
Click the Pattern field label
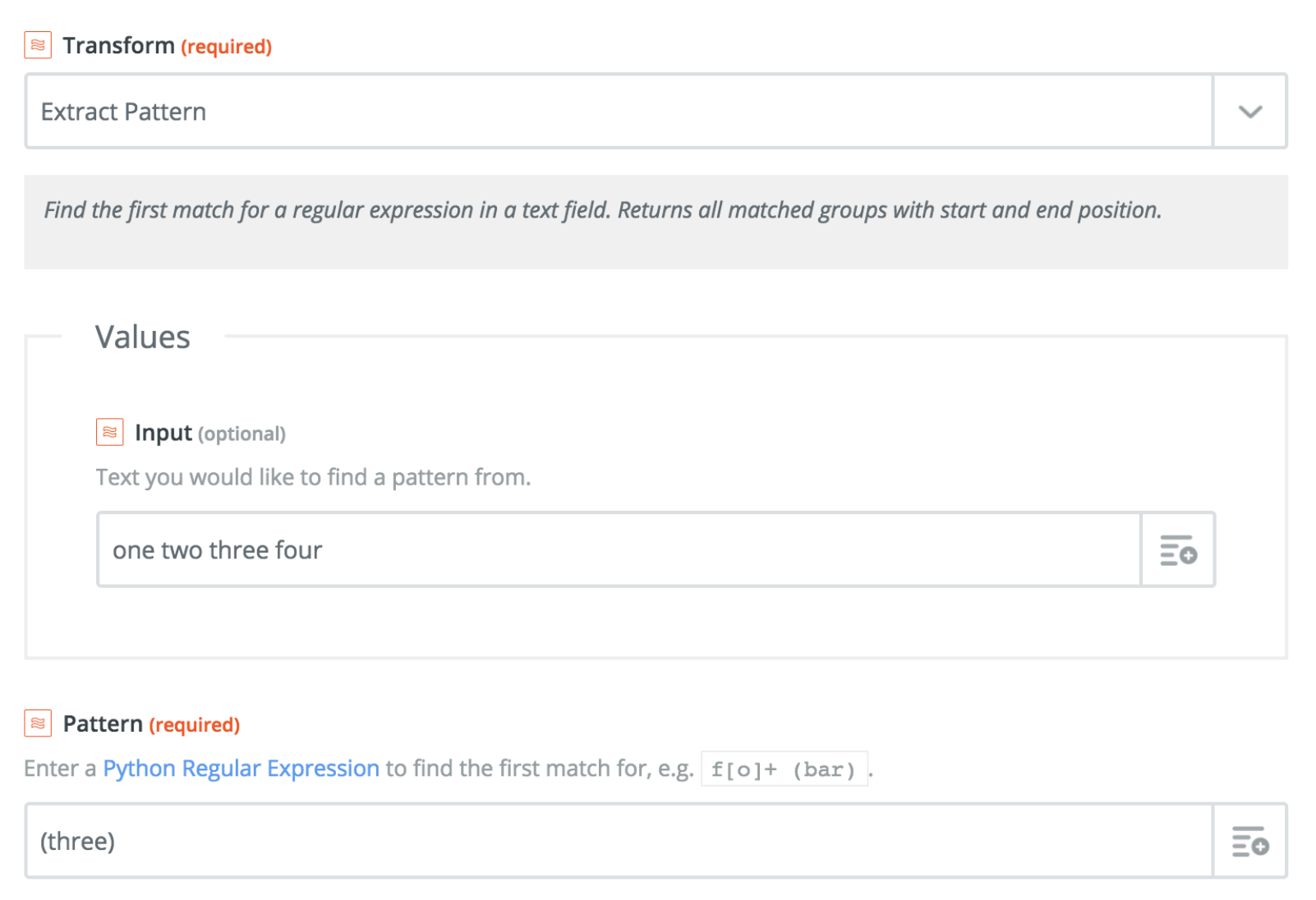point(103,723)
